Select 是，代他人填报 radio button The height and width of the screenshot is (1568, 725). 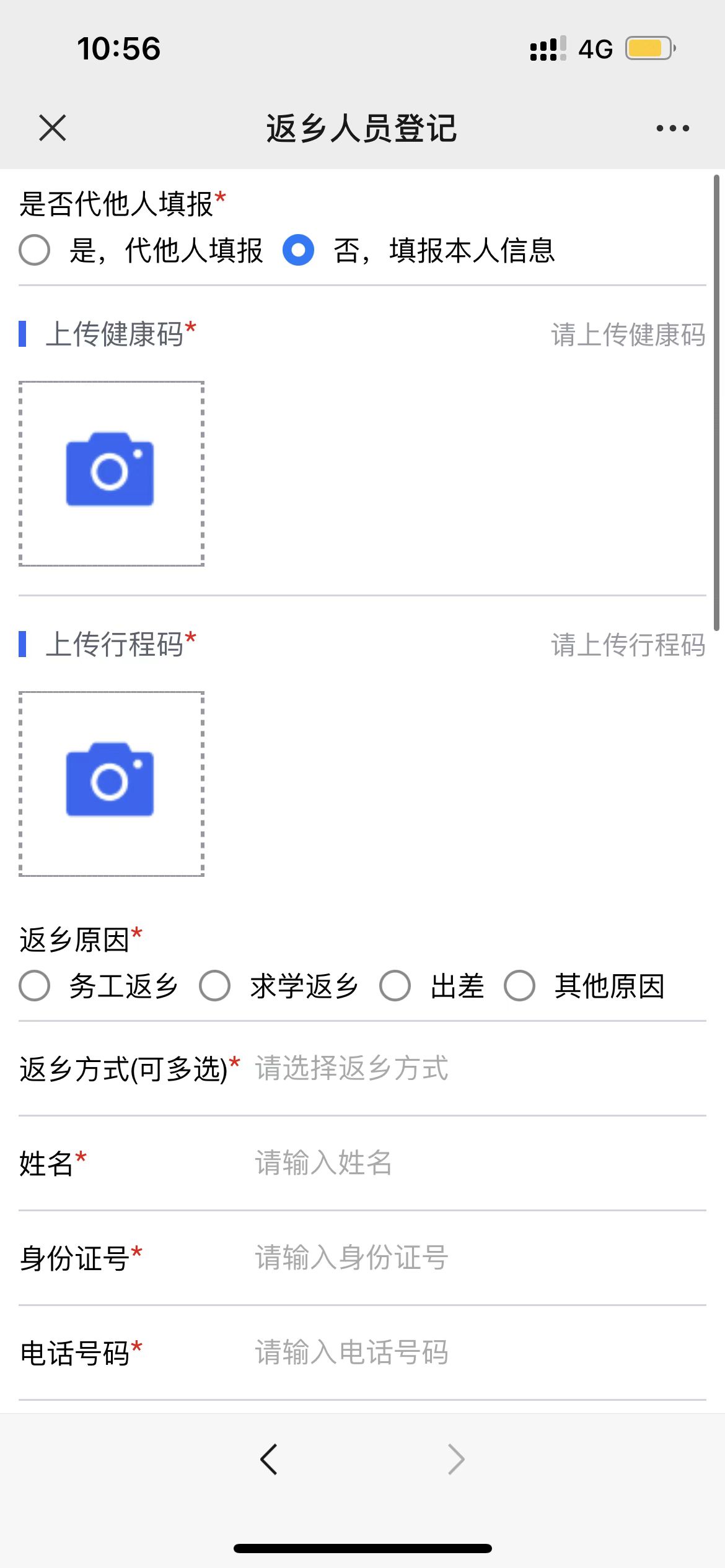pyautogui.click(x=35, y=250)
